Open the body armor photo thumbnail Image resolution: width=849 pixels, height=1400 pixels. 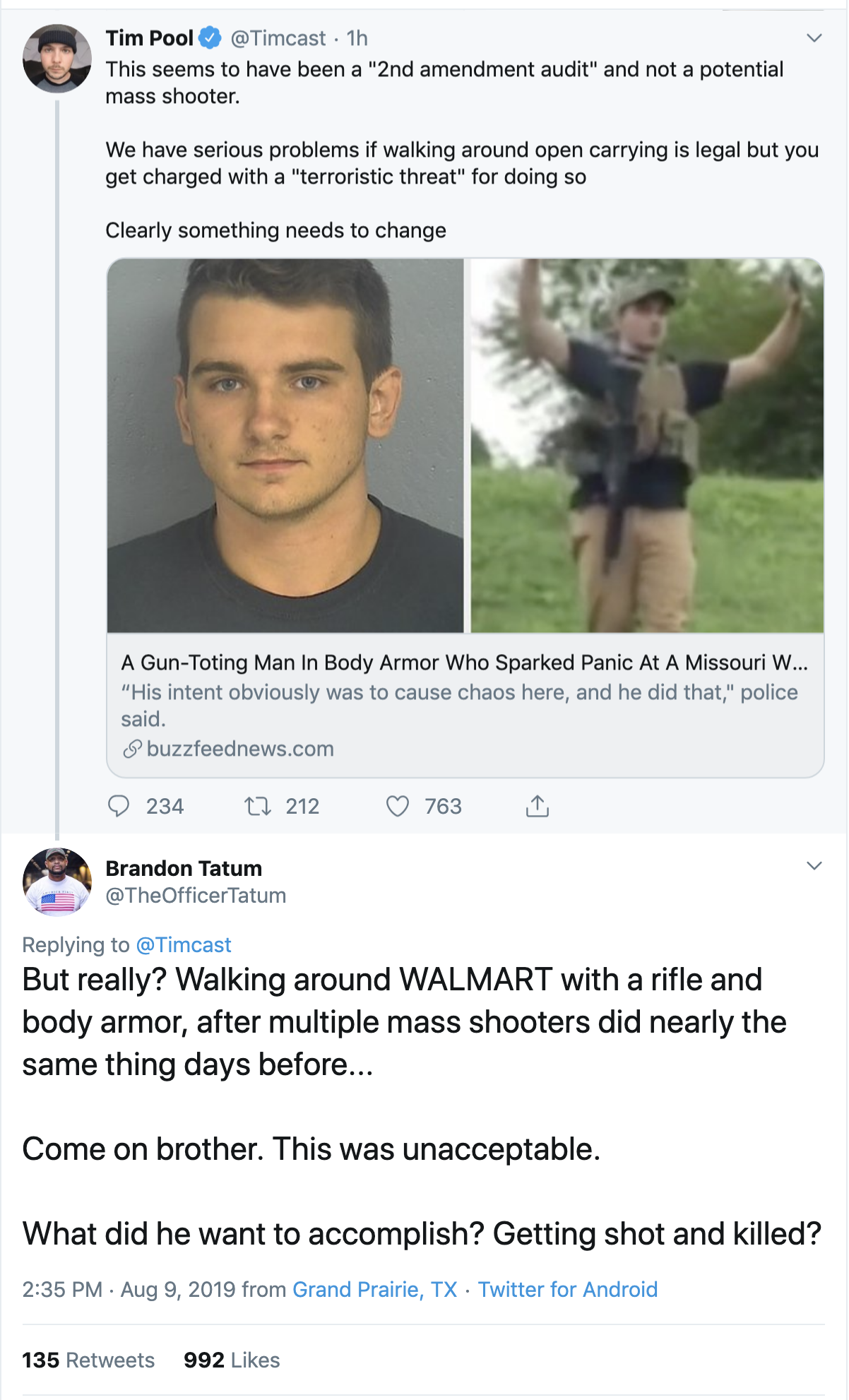(x=647, y=445)
